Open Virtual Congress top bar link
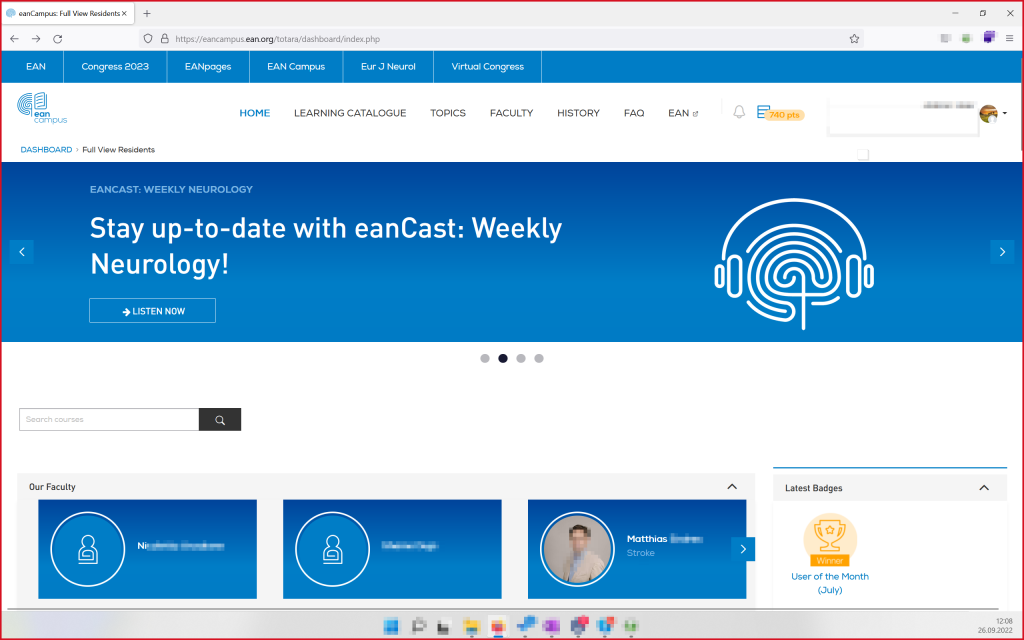 click(487, 67)
